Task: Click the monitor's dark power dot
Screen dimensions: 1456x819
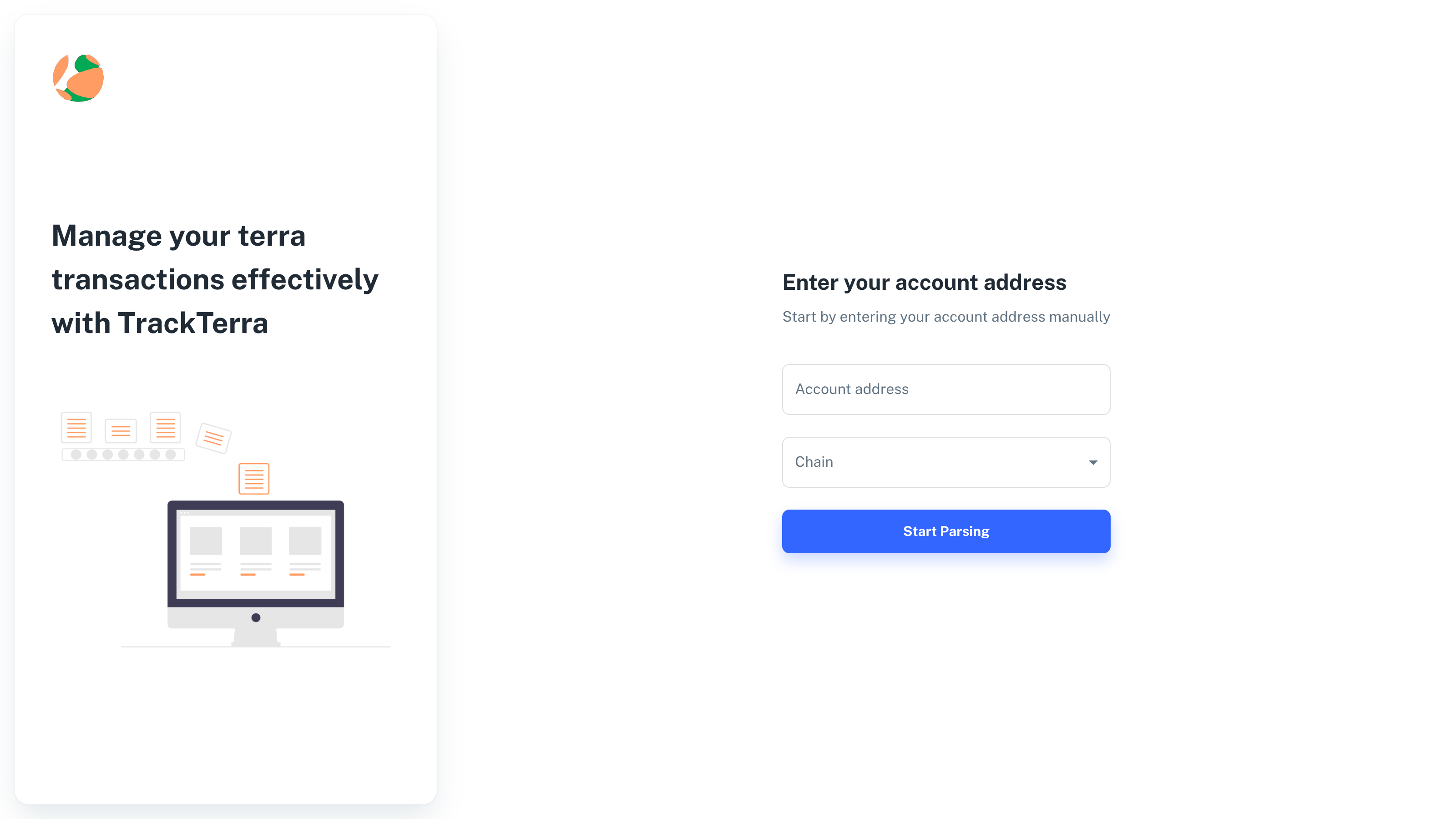Action: 255,618
